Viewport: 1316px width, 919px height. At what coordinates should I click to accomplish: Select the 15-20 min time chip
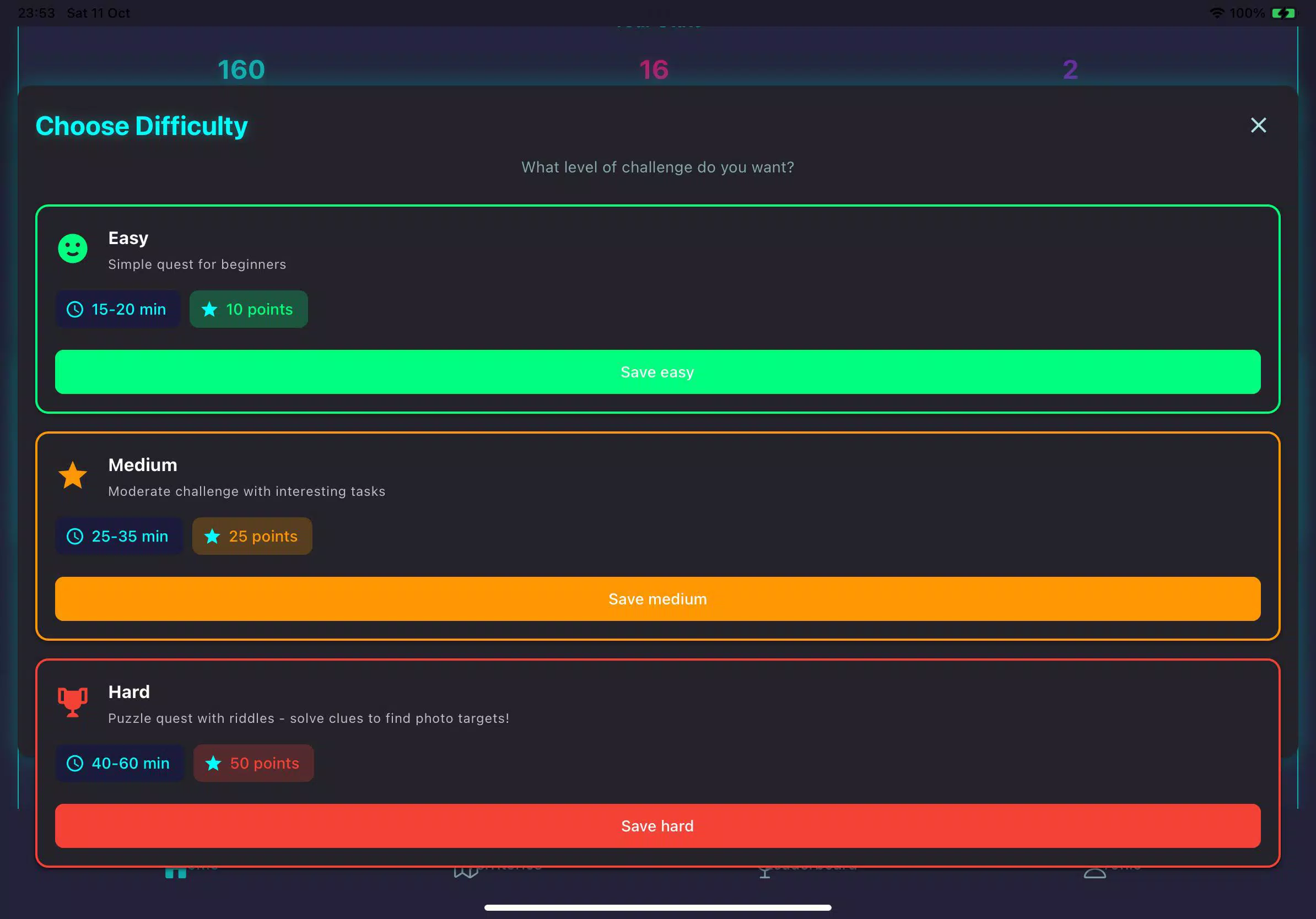coord(117,310)
